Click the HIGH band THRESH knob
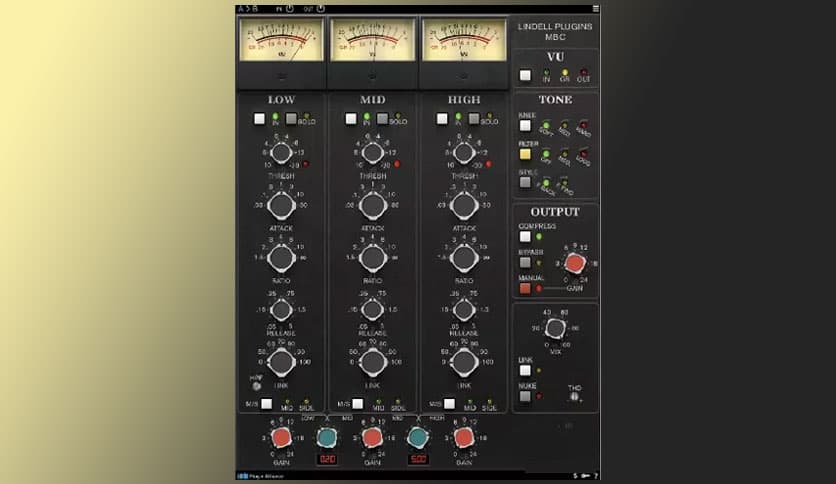This screenshot has height=484, width=836. 464,153
